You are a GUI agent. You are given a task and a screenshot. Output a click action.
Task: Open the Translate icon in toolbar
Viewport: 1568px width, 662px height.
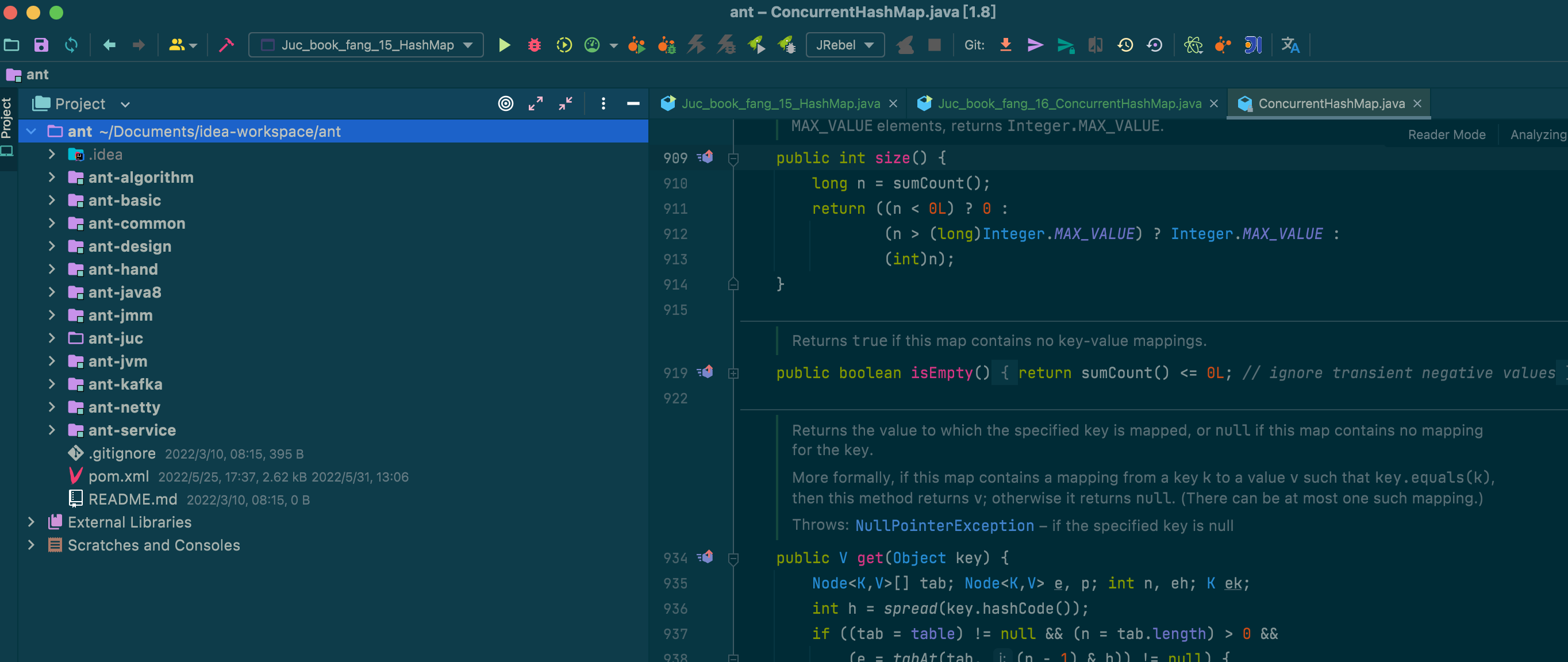(x=1290, y=45)
